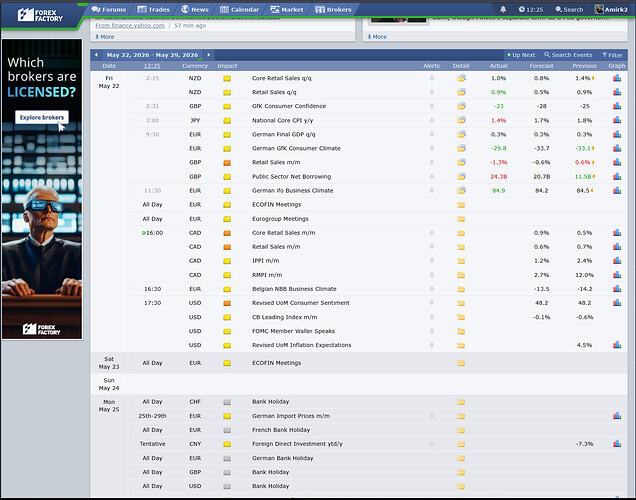Open the Forums menu

pyautogui.click(x=109, y=9)
